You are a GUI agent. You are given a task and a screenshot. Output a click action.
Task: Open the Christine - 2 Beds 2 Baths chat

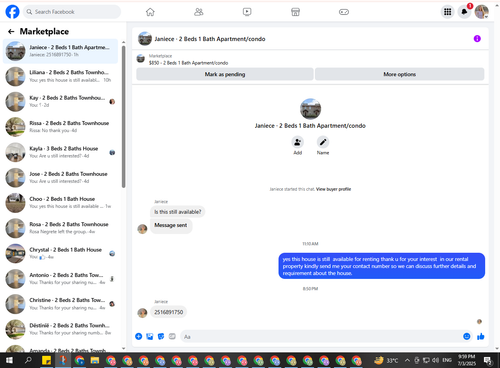coord(60,304)
